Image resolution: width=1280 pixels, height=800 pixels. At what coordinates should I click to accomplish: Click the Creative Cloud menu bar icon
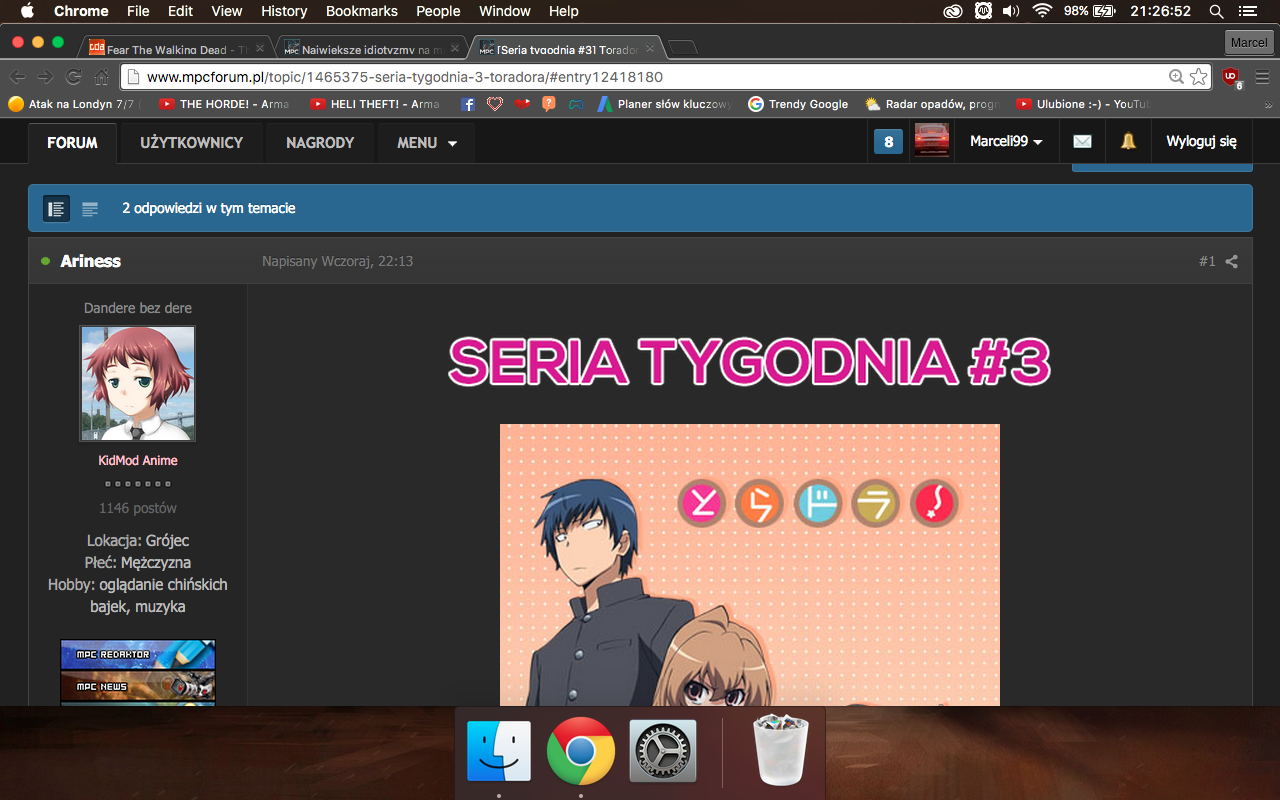click(954, 11)
